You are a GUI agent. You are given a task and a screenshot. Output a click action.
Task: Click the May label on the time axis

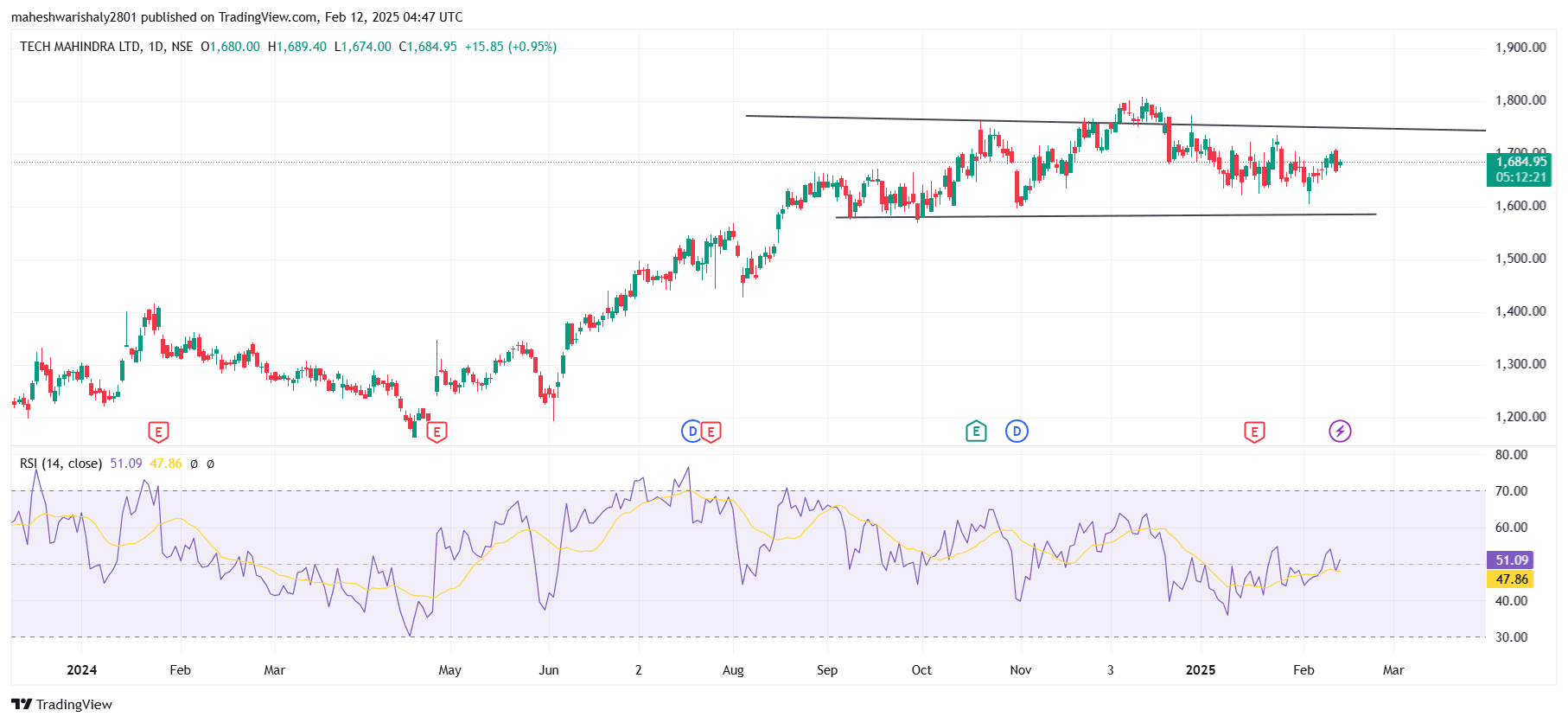click(x=450, y=670)
